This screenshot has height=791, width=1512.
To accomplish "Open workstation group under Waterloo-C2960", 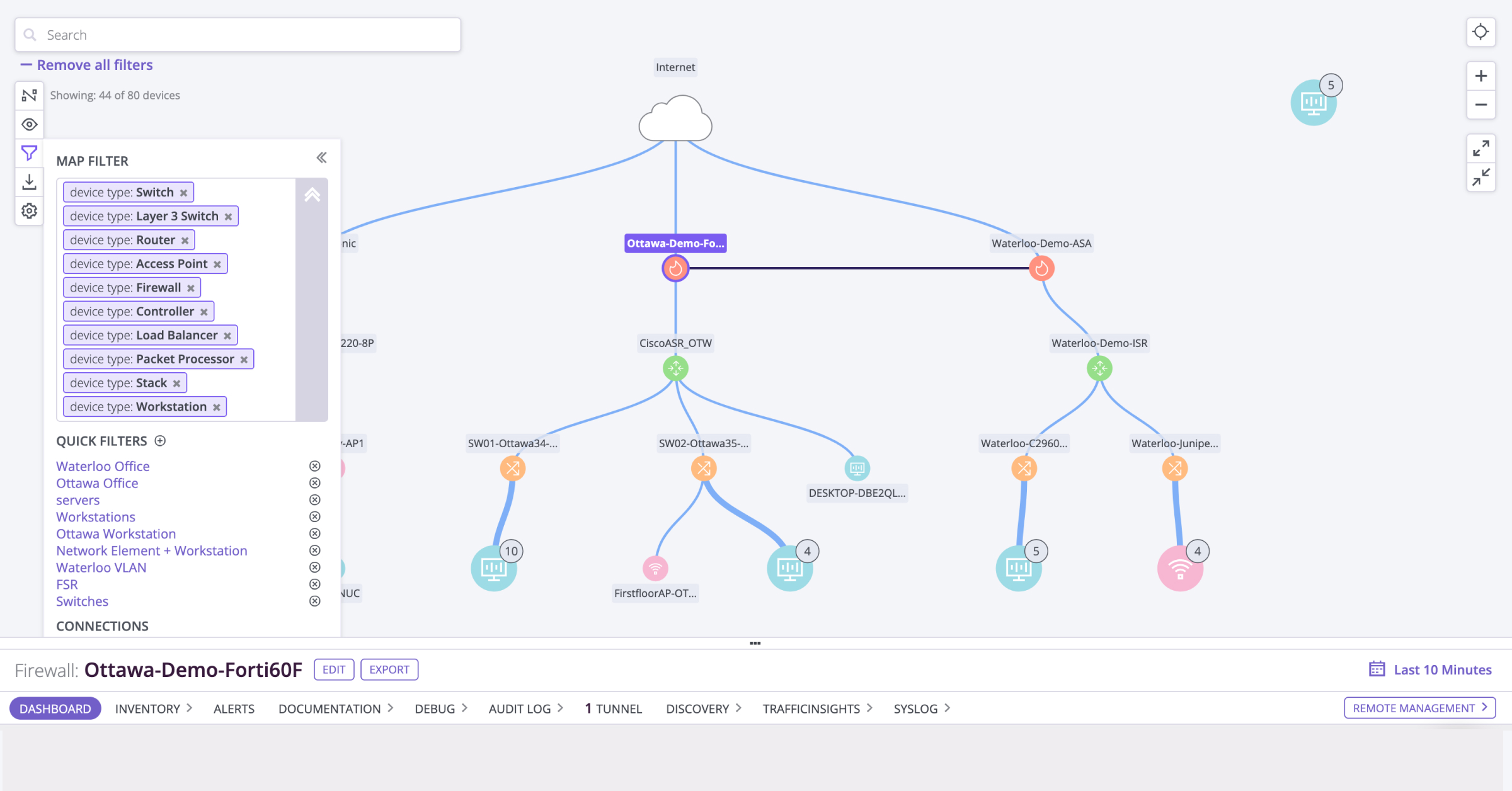I will 1019,568.
